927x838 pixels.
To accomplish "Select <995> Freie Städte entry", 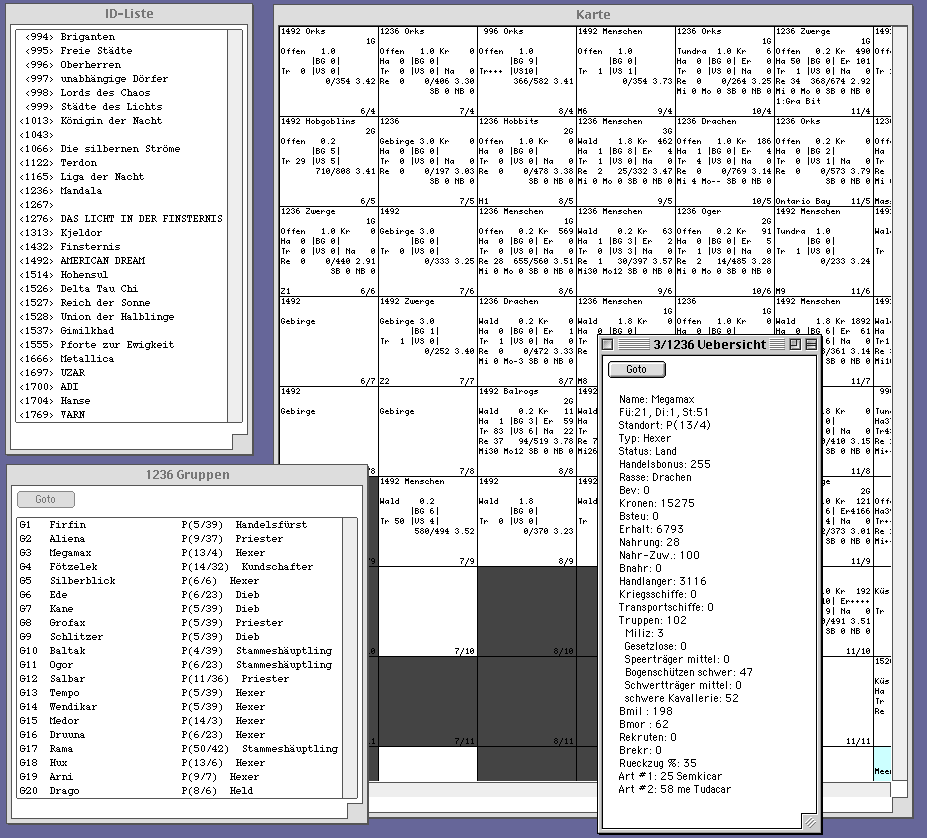I will [121, 51].
